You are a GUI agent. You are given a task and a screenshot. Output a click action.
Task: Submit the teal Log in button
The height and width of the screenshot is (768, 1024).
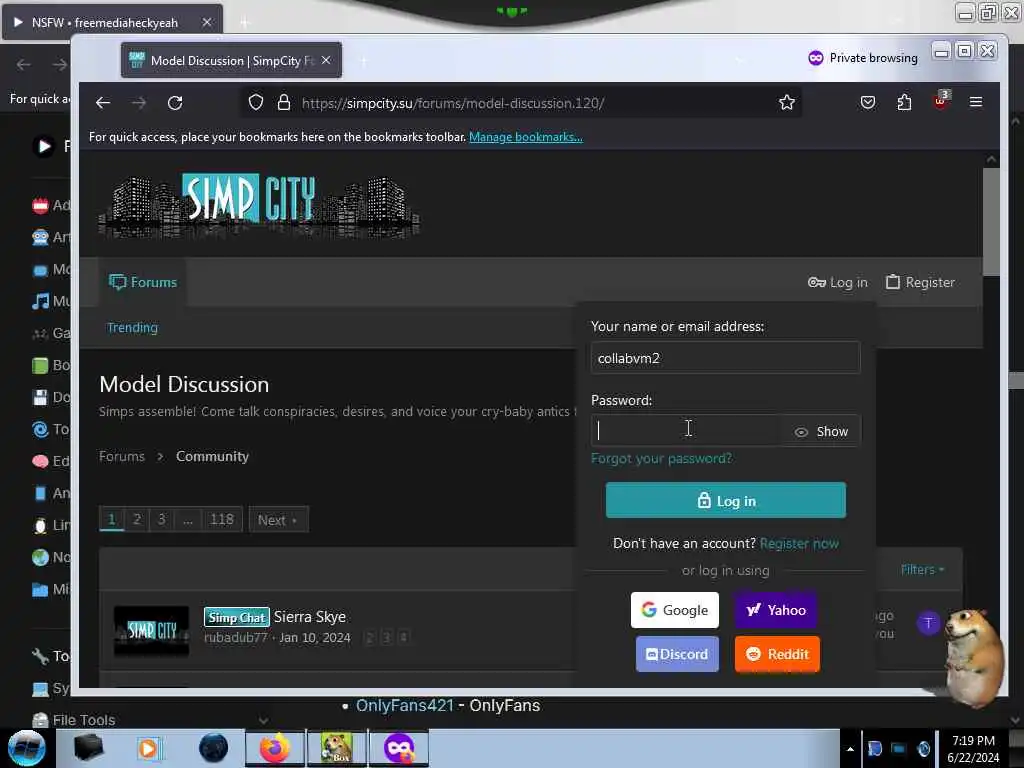click(726, 501)
